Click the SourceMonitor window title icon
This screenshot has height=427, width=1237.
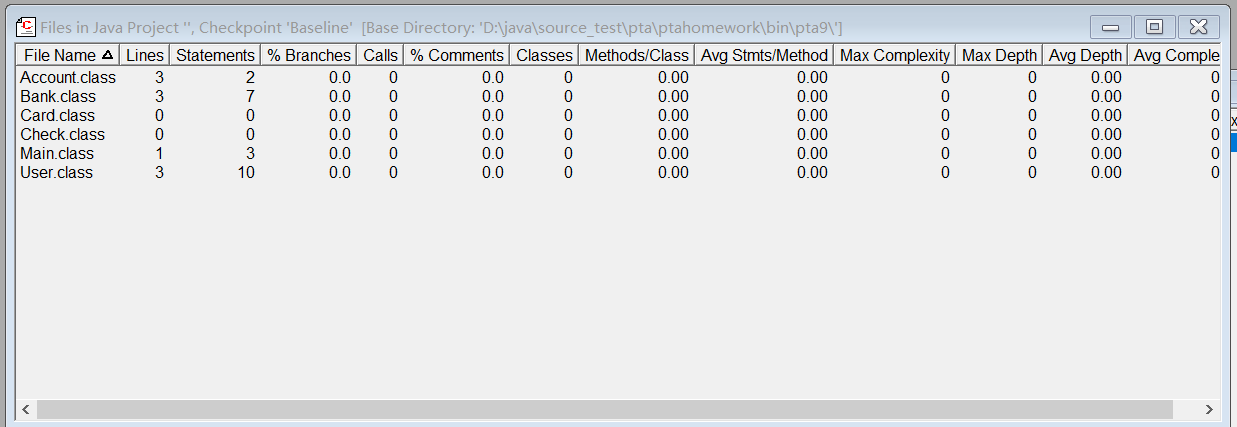pos(27,27)
